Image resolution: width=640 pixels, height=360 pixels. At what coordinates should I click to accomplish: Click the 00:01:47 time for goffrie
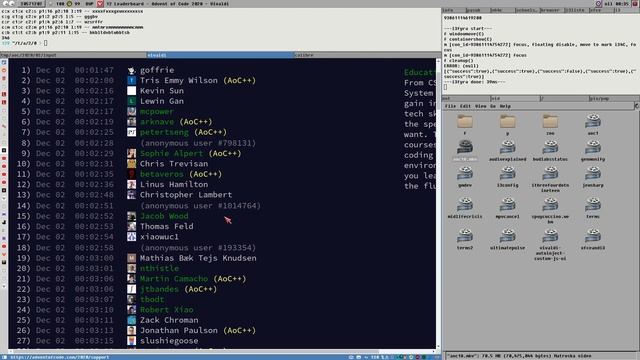click(94, 70)
